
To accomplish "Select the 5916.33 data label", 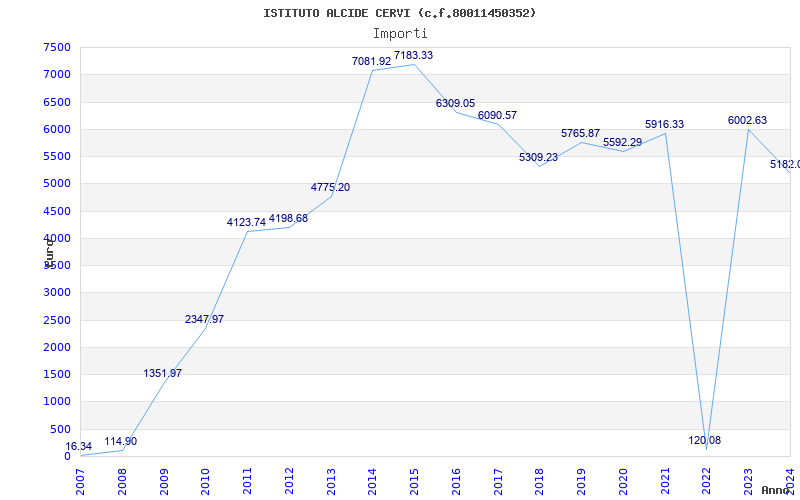I will 664,124.
